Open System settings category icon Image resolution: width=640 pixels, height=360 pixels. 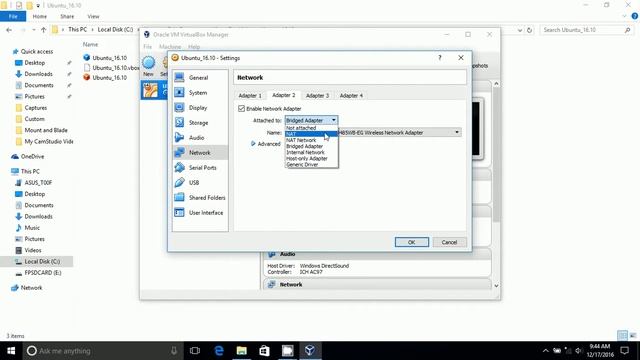(179, 93)
